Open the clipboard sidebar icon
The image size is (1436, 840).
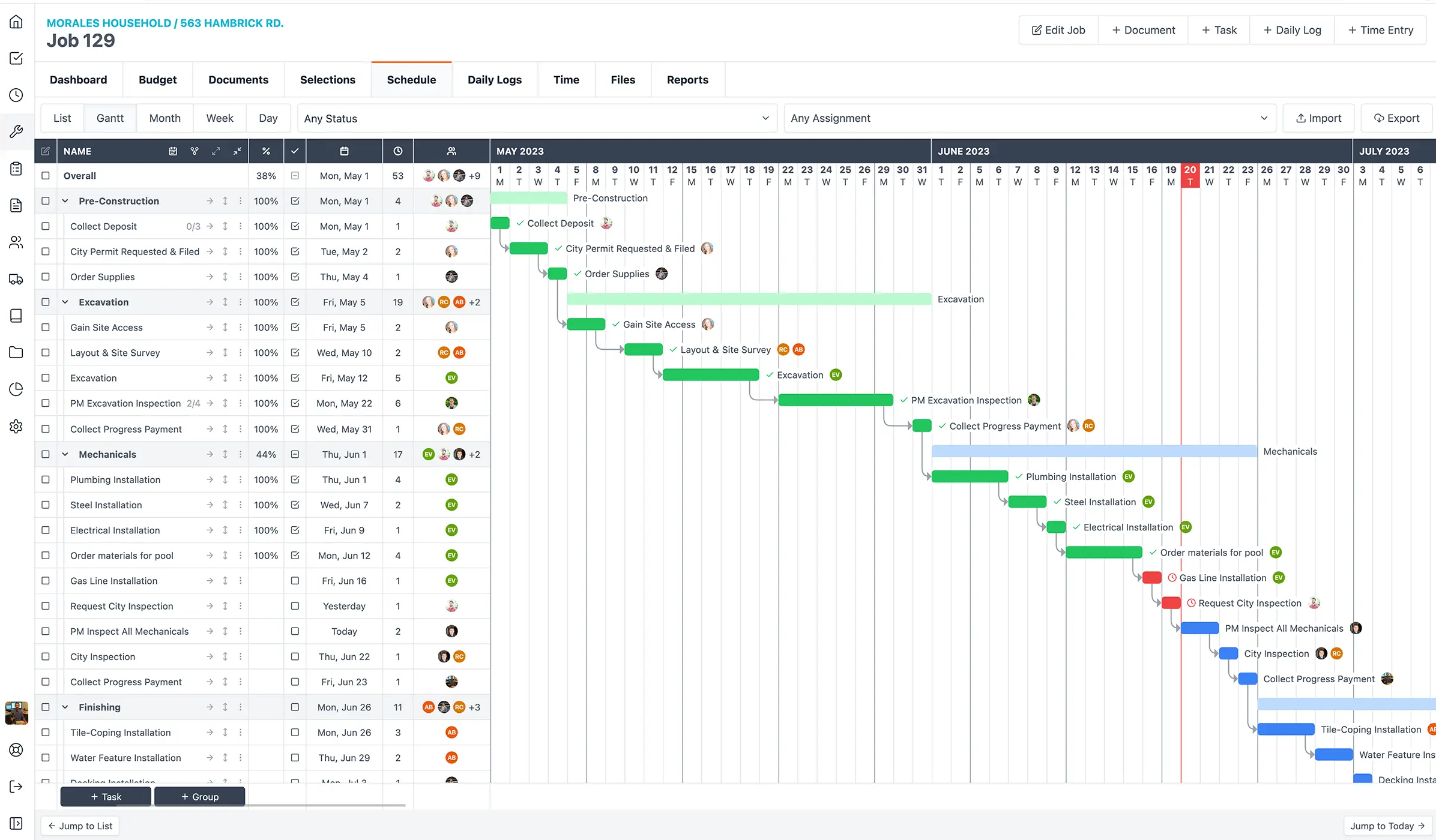(x=16, y=169)
